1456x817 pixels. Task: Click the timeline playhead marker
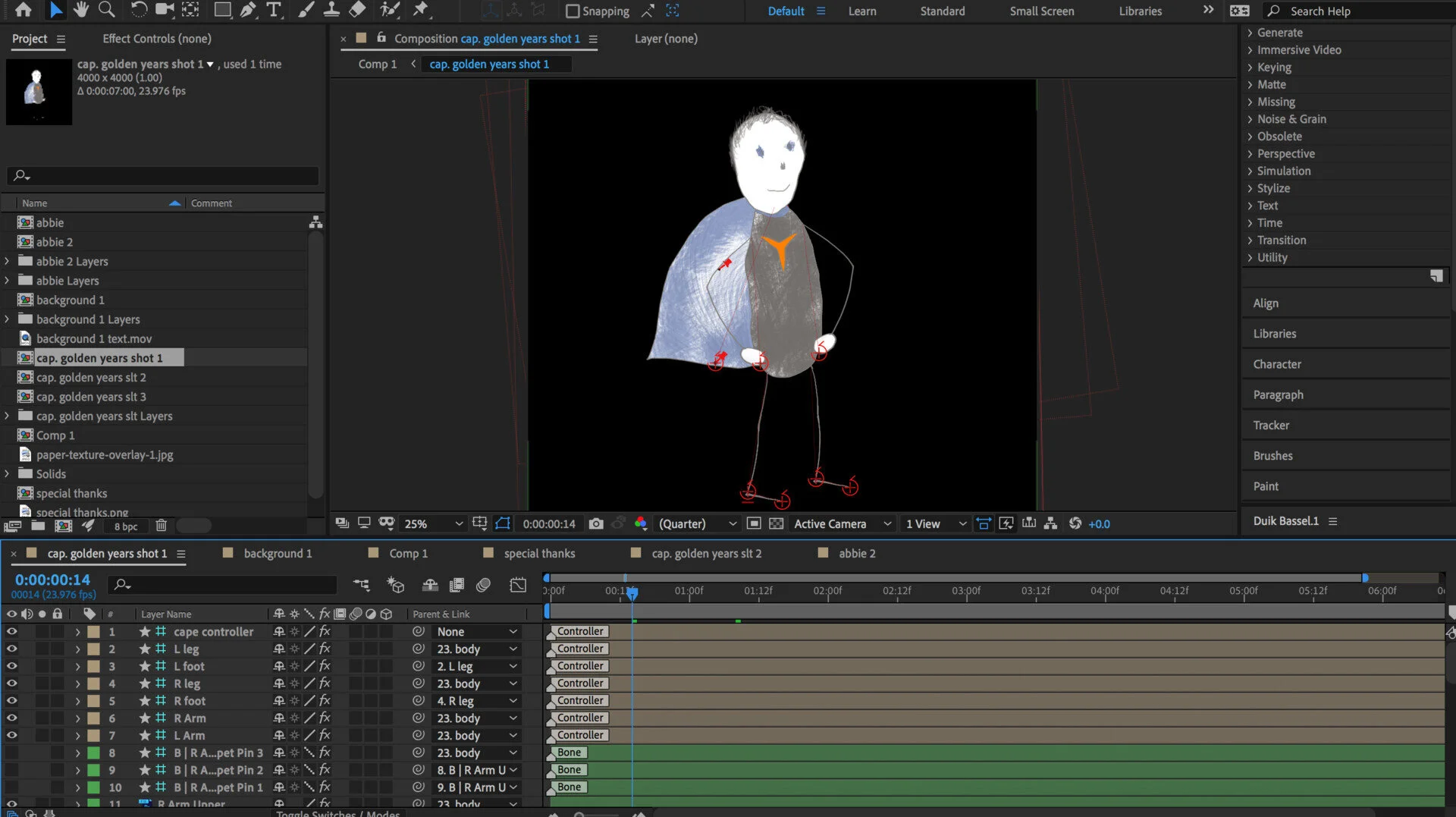coord(632,592)
